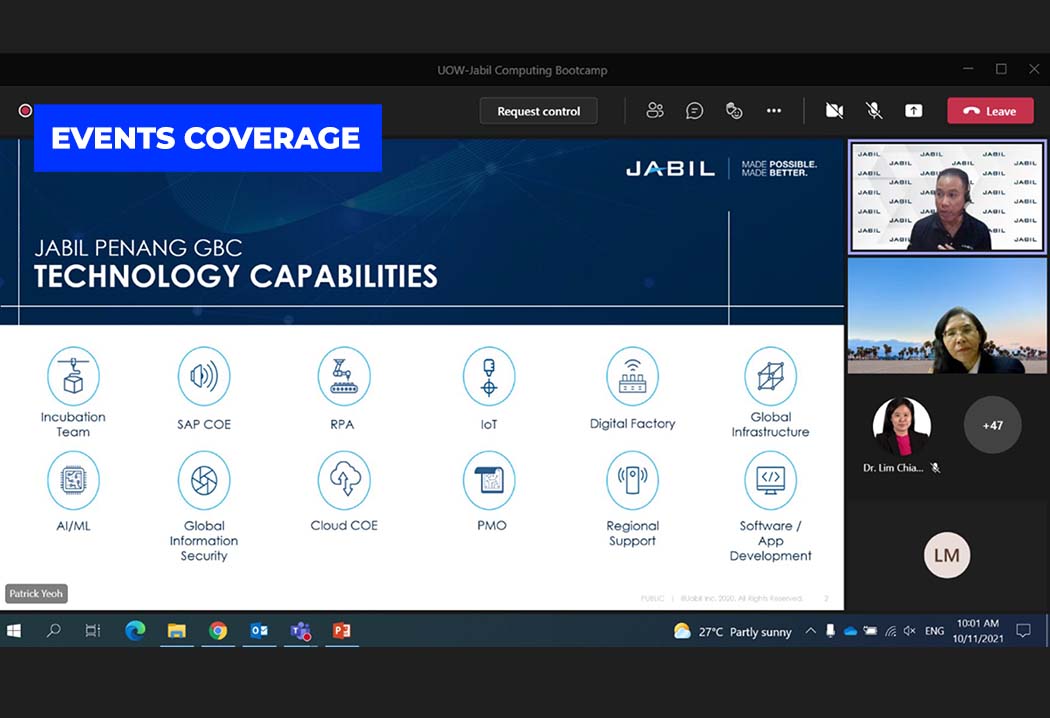This screenshot has width=1050, height=718.
Task: Toggle system volume mute in the tray
Action: click(x=909, y=631)
